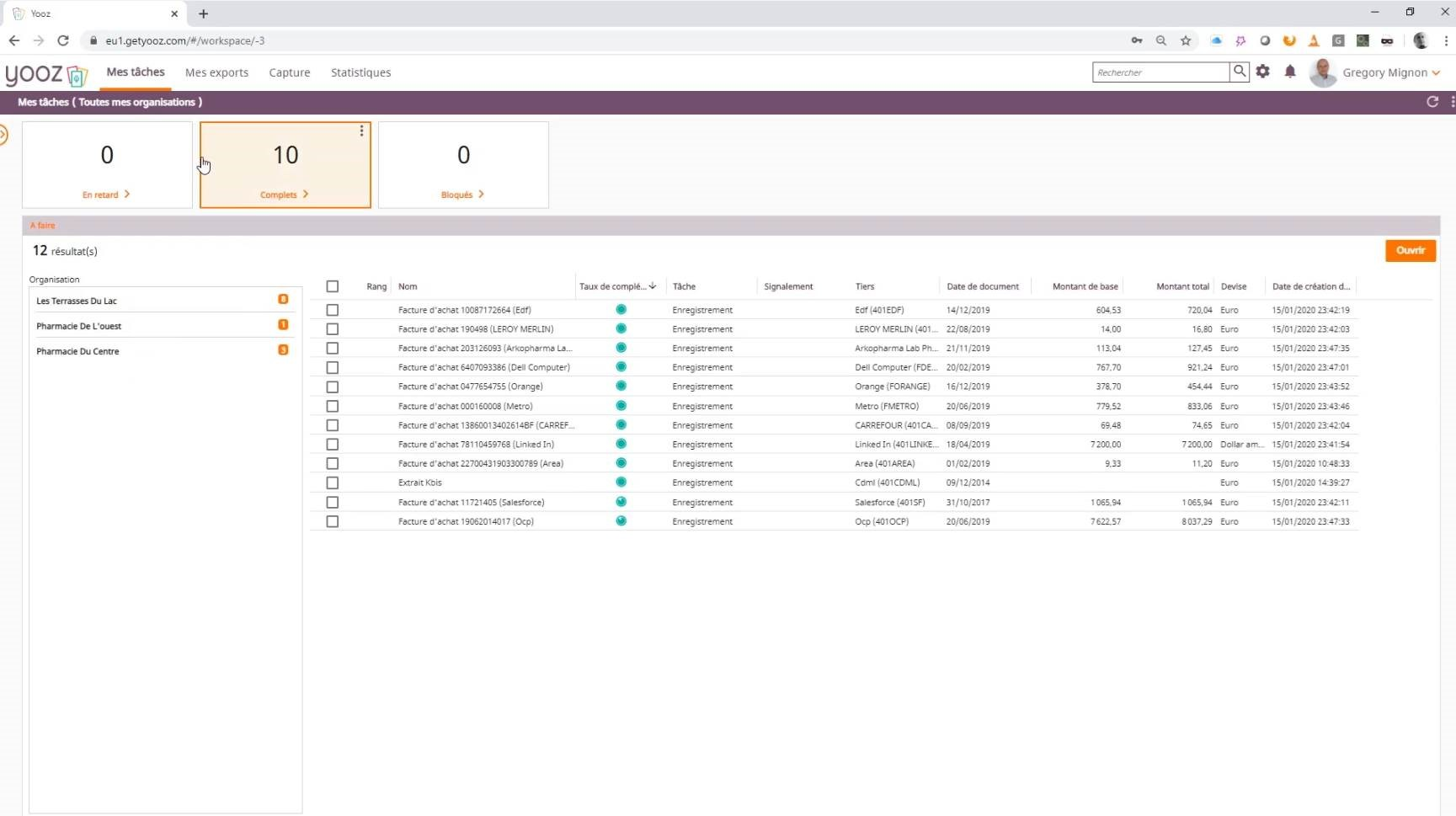This screenshot has height=816, width=1456.
Task: Click the Yooz logo
Action: (46, 74)
